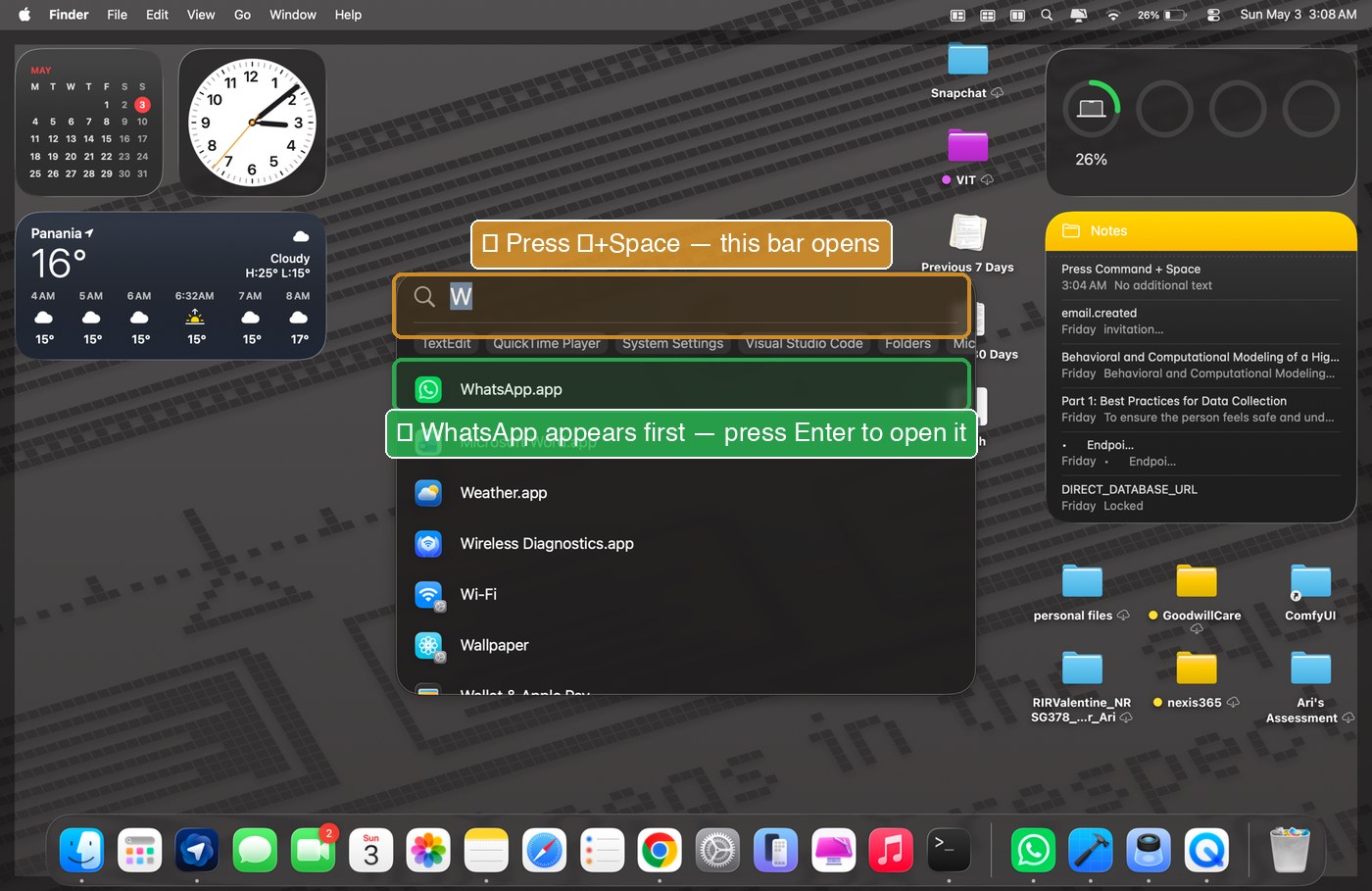Screen dimensions: 1372x891
Task: Open Xcode hammer icon in the Dock
Action: point(1092,850)
